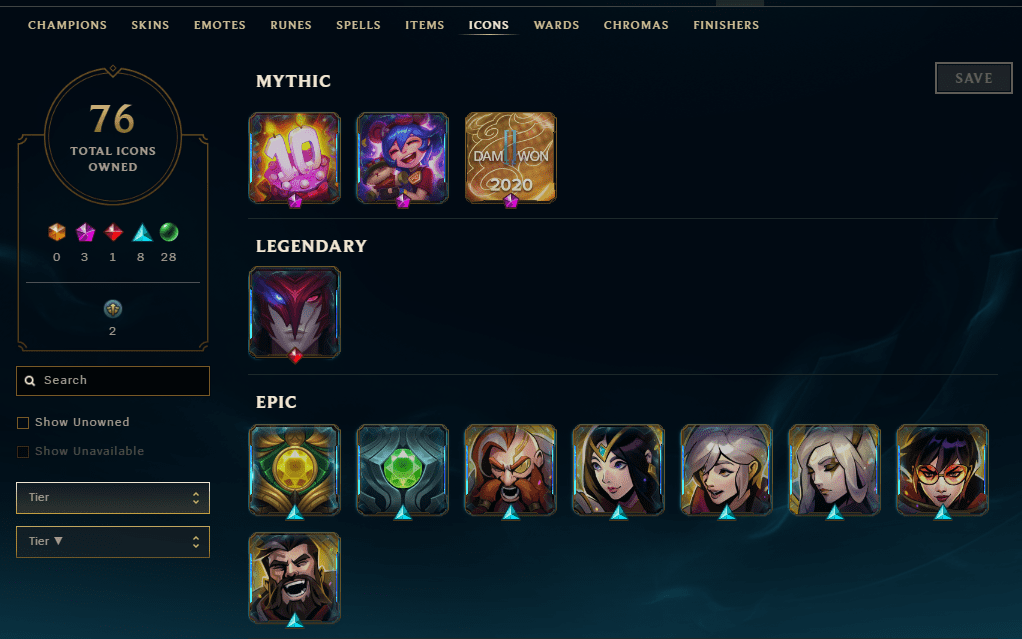Click the pink mythic gem counter icon

85,232
